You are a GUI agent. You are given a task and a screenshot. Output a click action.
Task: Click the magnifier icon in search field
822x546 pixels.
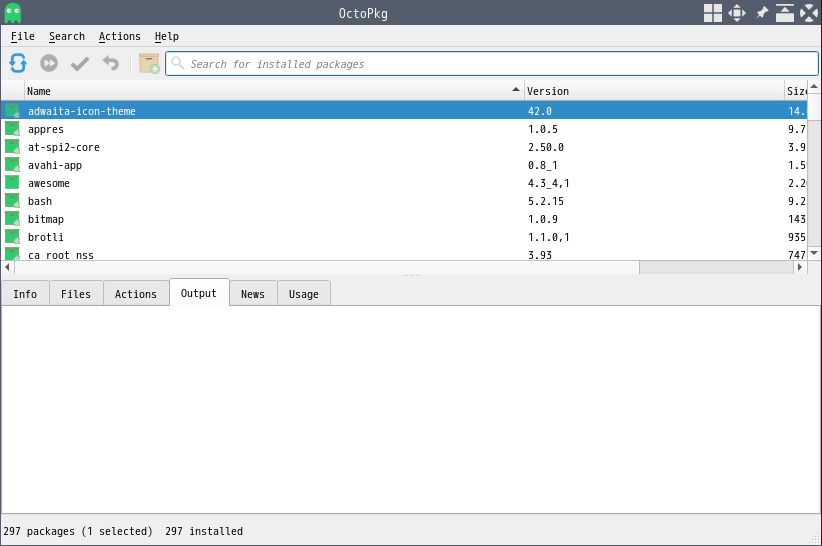click(x=178, y=63)
